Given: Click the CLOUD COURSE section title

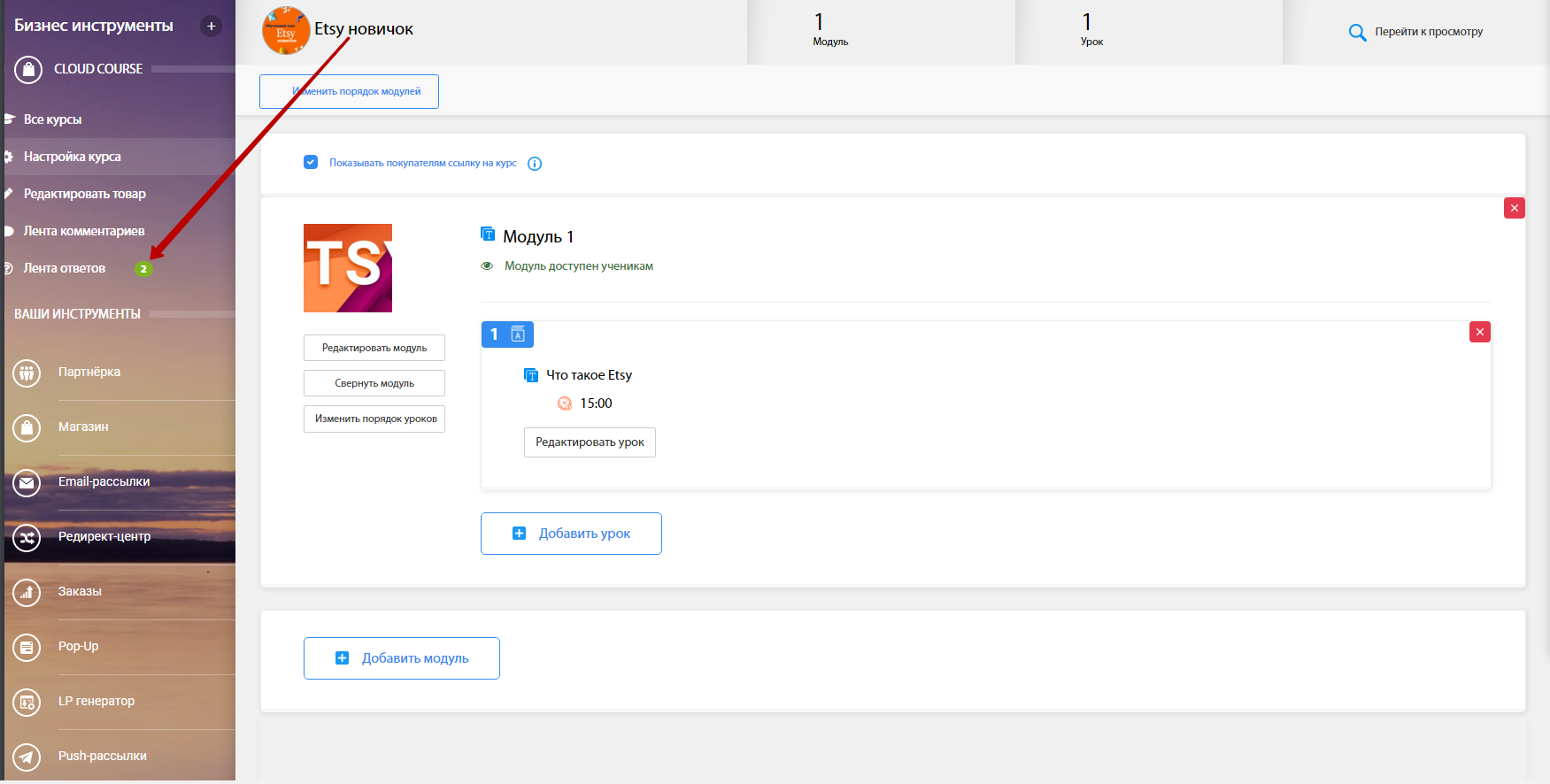Looking at the screenshot, I should (x=98, y=69).
